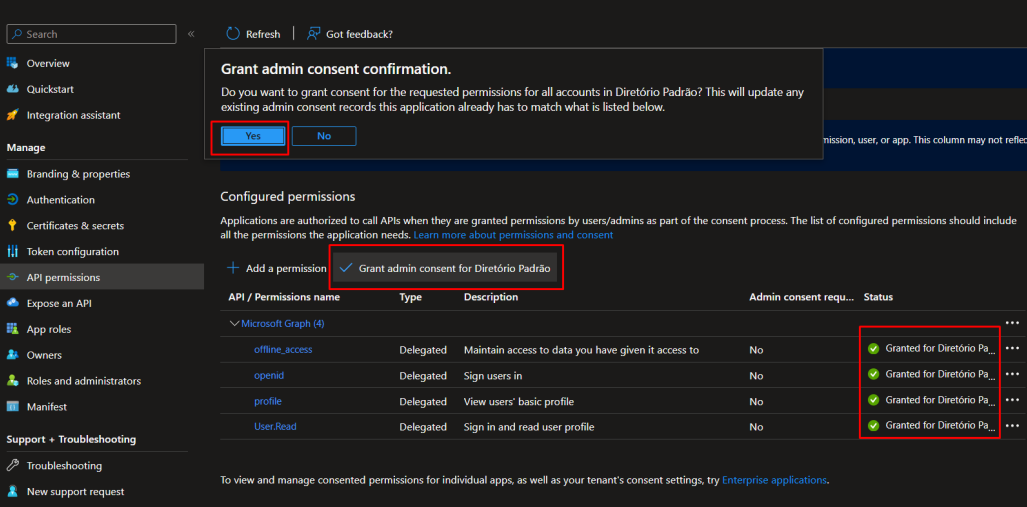1027x507 pixels.
Task: Open the Overview page
Action: pyautogui.click(x=48, y=64)
